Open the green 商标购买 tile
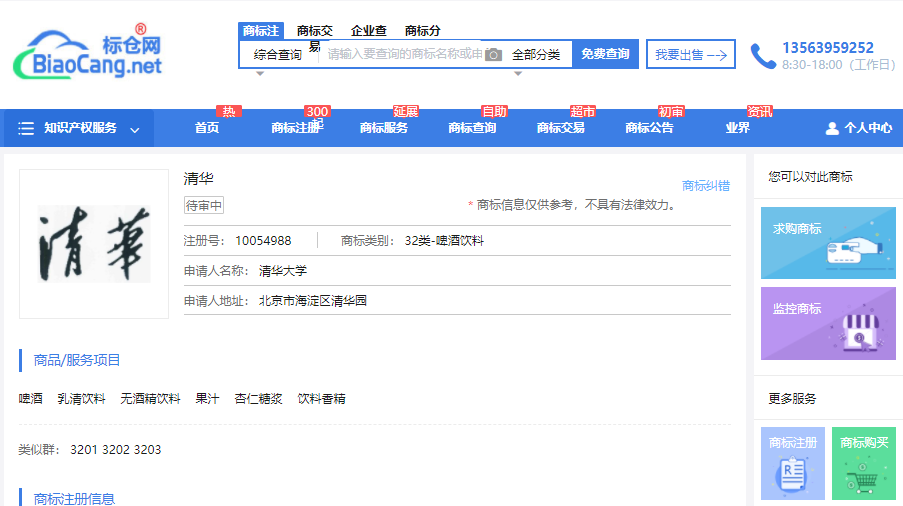The height and width of the screenshot is (506, 903). (864, 463)
